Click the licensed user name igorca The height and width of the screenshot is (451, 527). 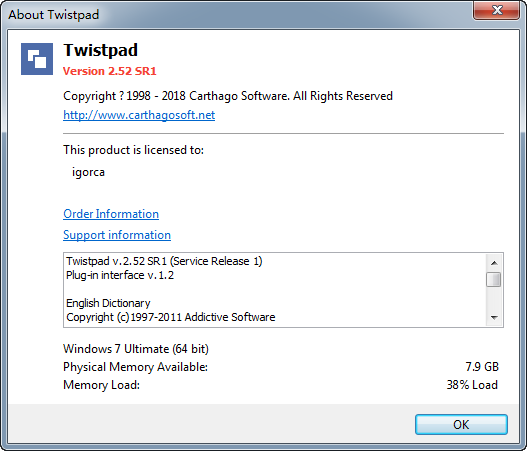click(x=88, y=172)
